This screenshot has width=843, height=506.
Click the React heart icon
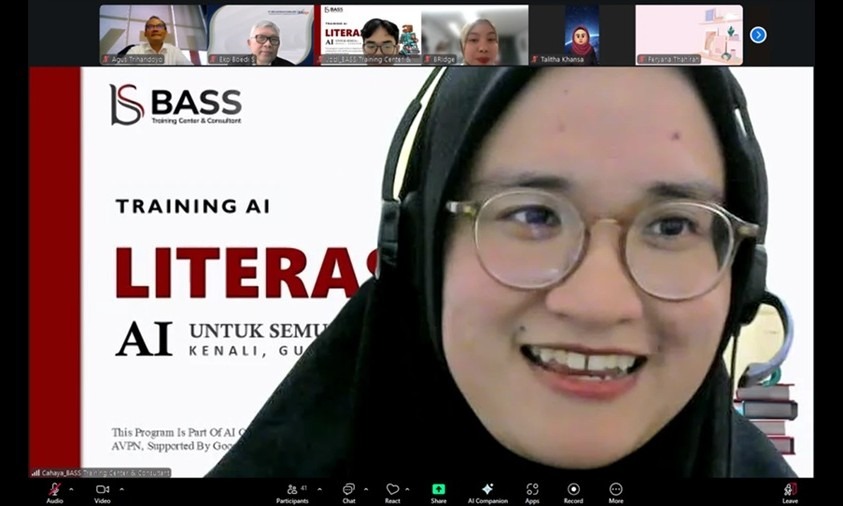(392, 489)
